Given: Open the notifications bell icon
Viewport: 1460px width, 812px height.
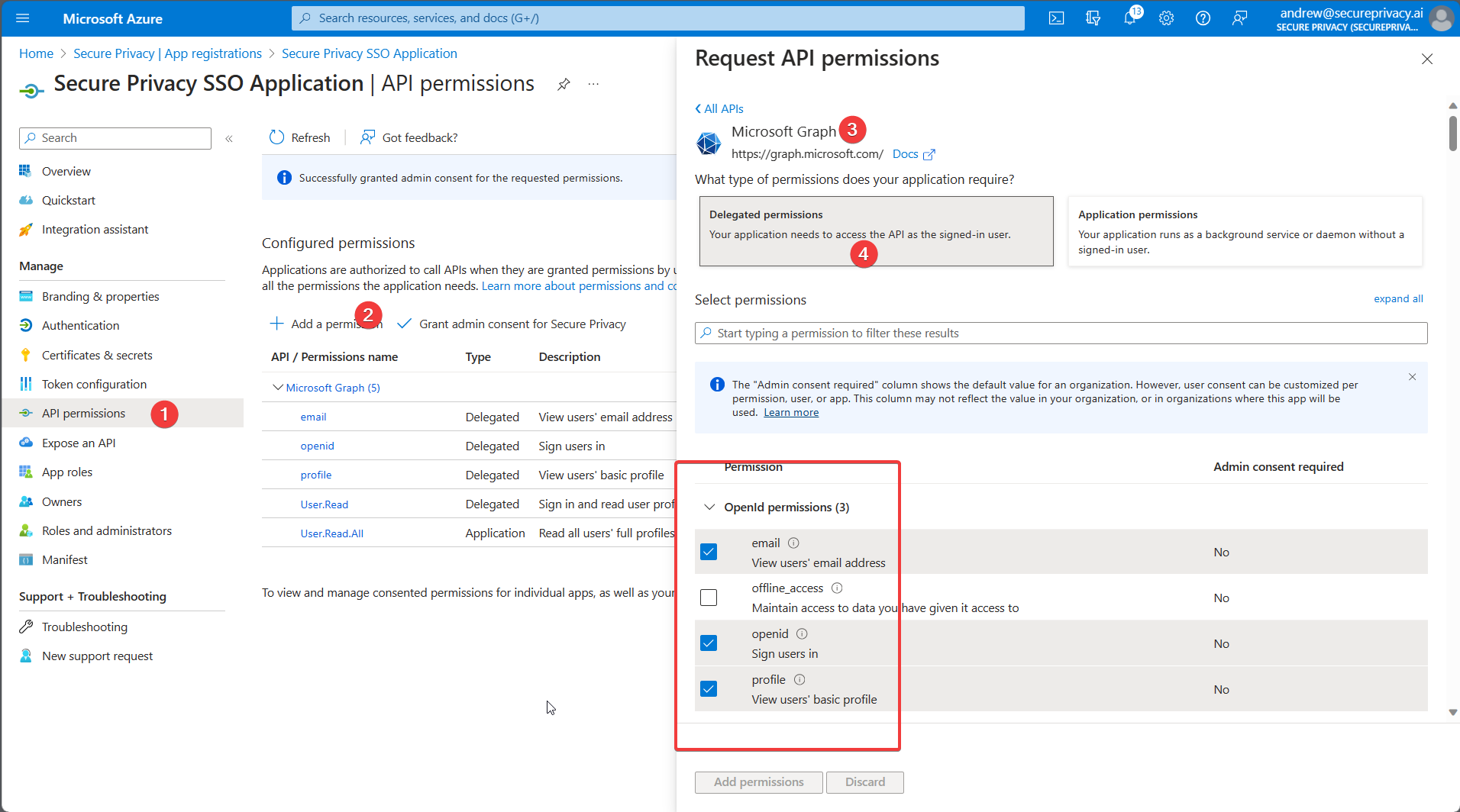Looking at the screenshot, I should click(1129, 18).
